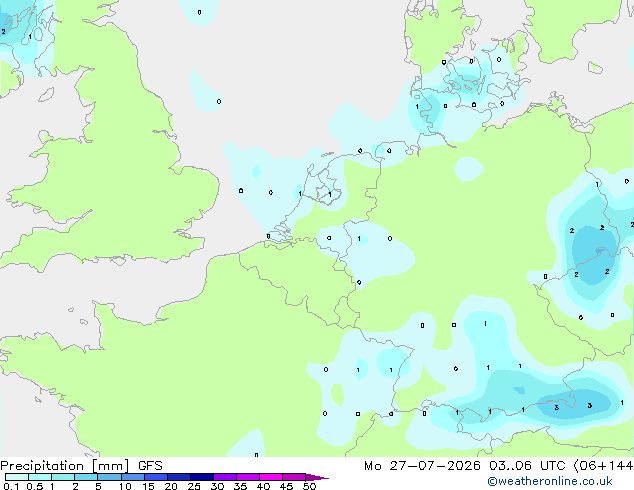The width and height of the screenshot is (634, 490).
Task: Click the purple arrow tip above 50
Action: 317,477
